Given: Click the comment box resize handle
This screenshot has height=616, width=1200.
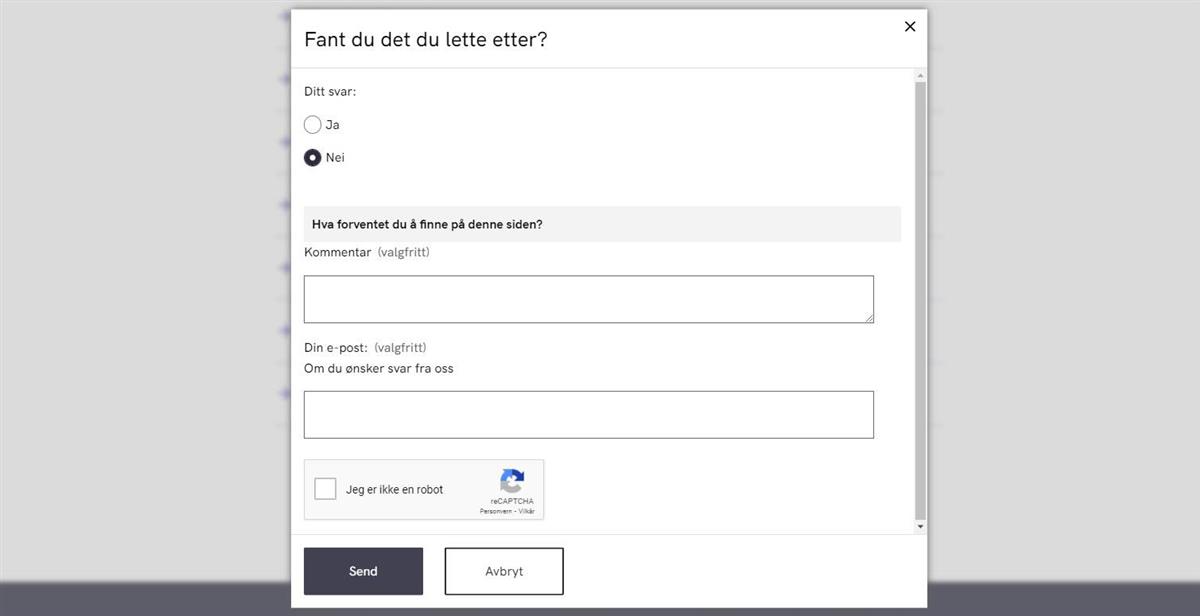Looking at the screenshot, I should click(x=869, y=318).
